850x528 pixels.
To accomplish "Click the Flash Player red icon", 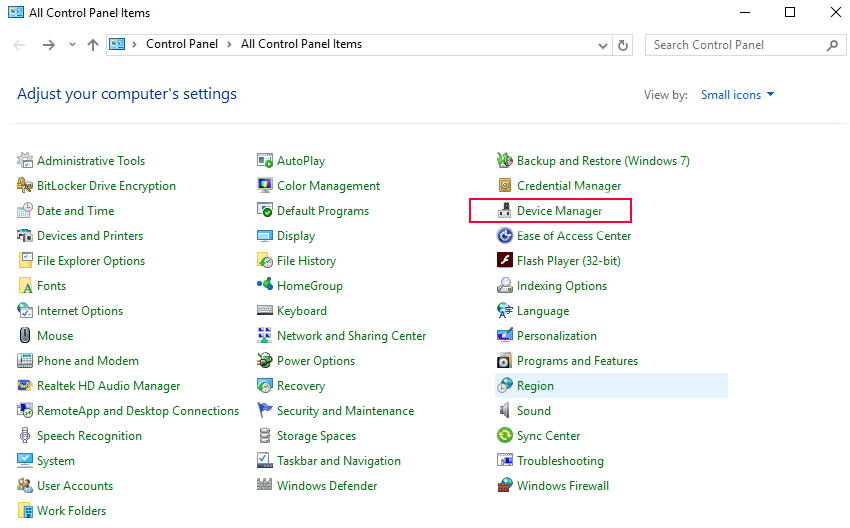I will 505,260.
